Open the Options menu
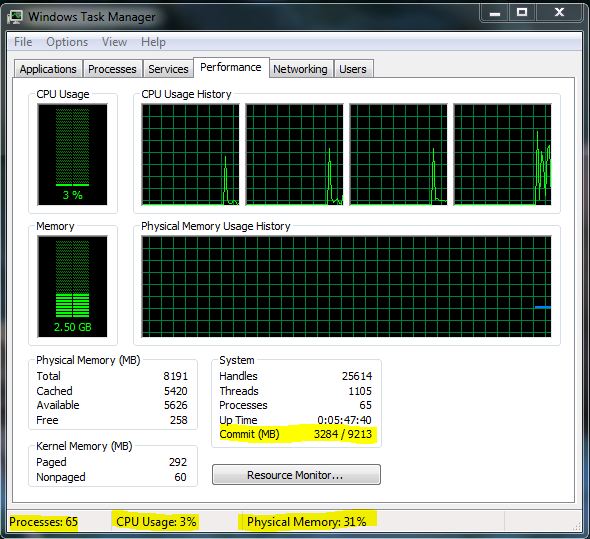 (x=67, y=42)
